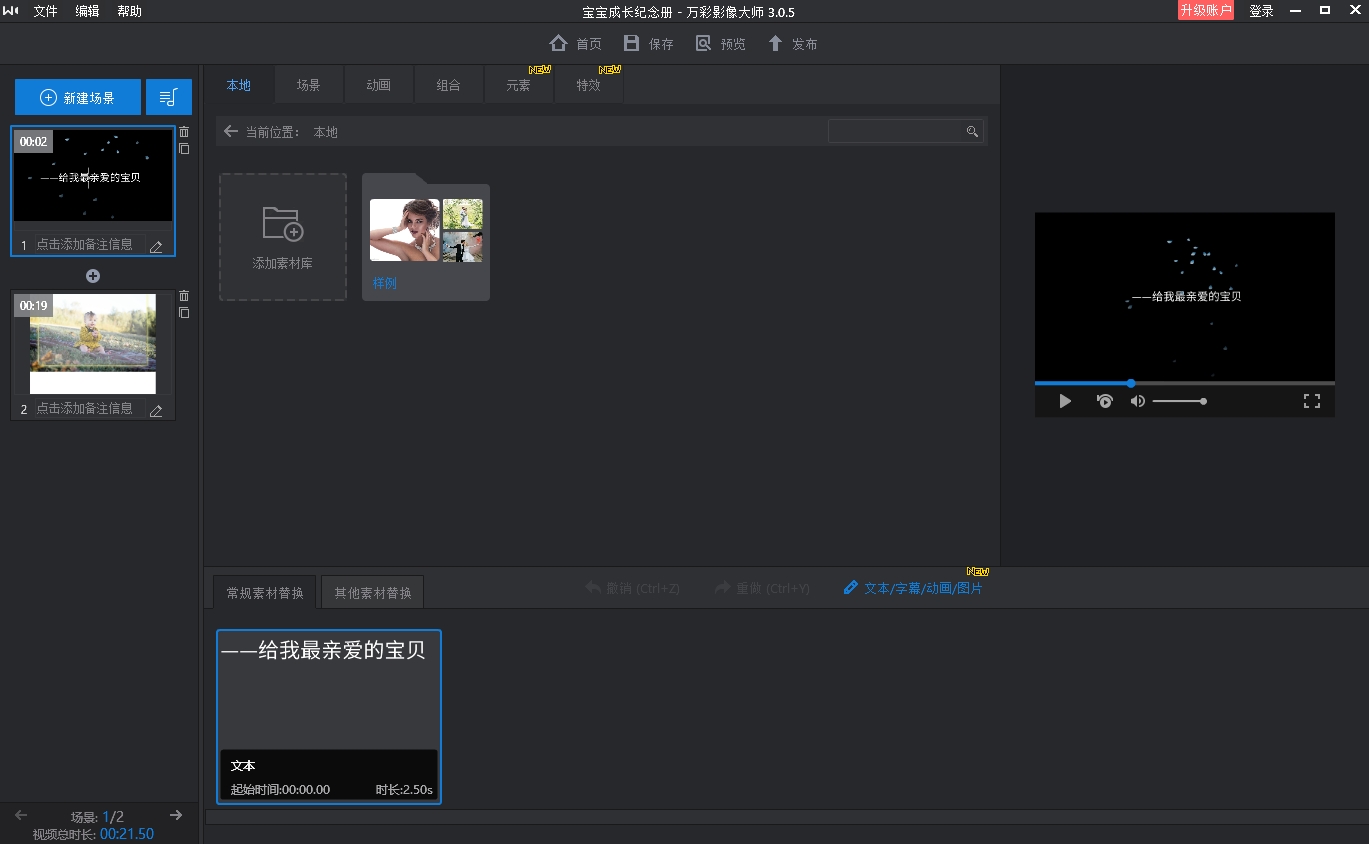Switch to the 场景 tab
This screenshot has height=844, width=1369.
pyautogui.click(x=308, y=85)
